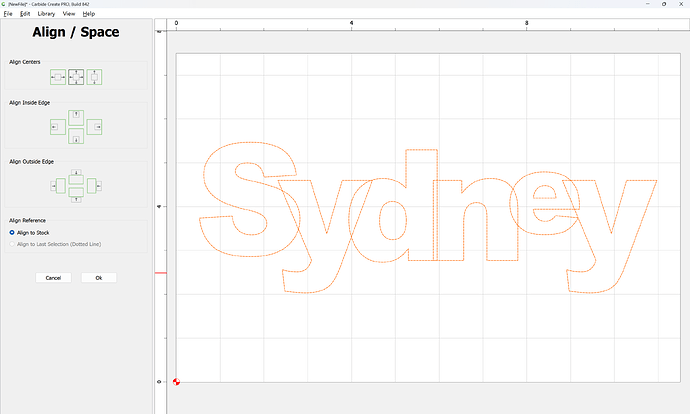Open the View menu
690x414 pixels.
coord(68,14)
